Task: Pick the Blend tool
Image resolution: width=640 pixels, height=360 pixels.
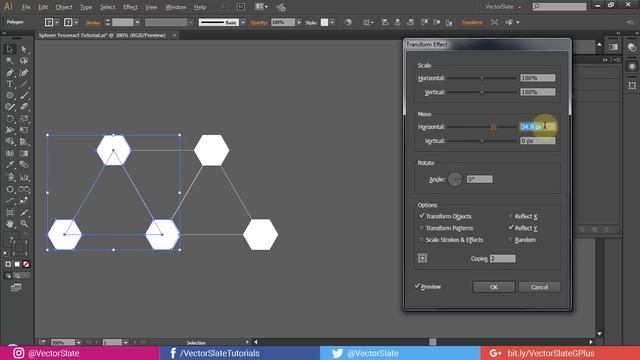Action: click(x=24, y=165)
